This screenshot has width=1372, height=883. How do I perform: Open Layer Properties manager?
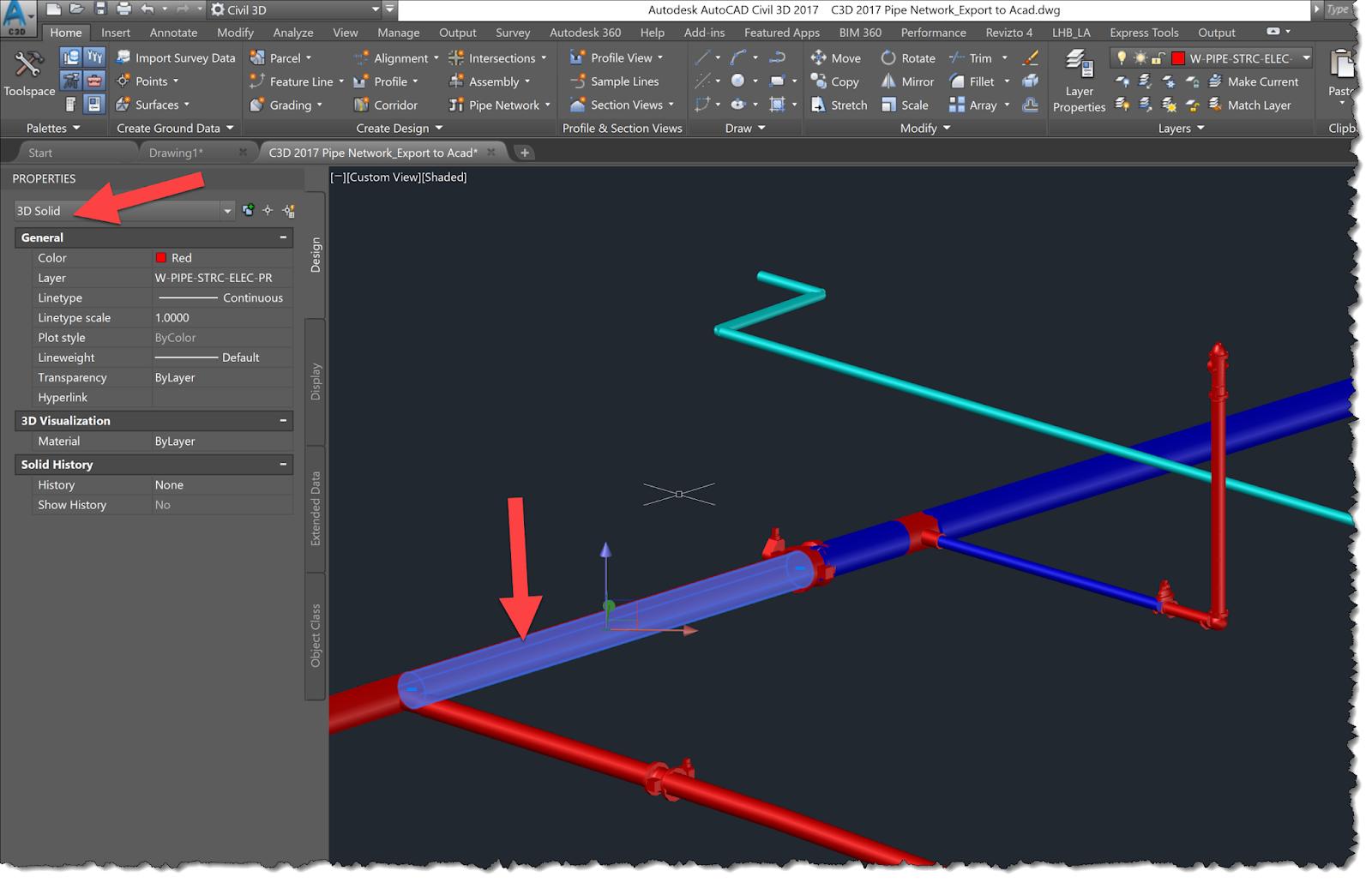point(1079,81)
